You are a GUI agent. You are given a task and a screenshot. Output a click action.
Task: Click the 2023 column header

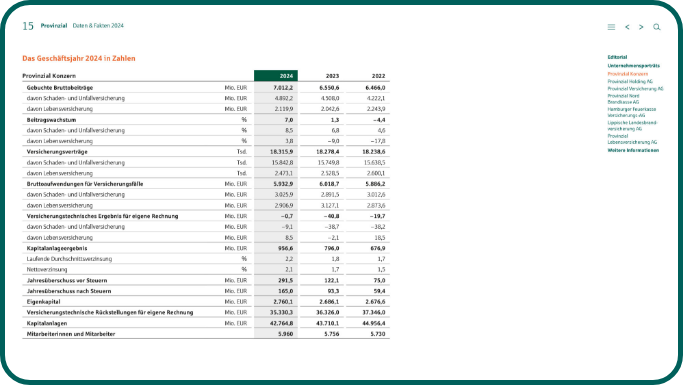pos(332,76)
